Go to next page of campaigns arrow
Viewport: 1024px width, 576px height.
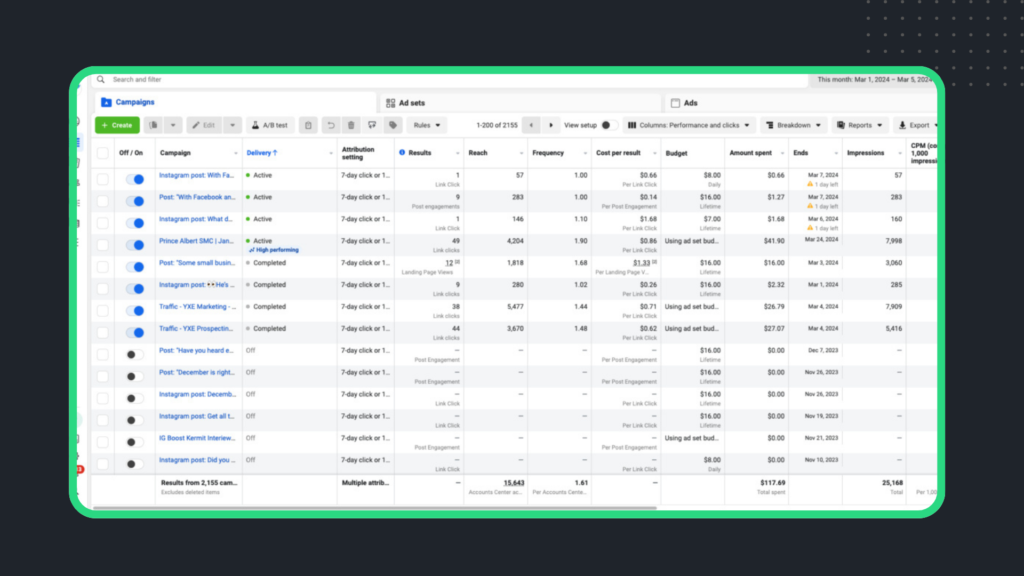(551, 125)
